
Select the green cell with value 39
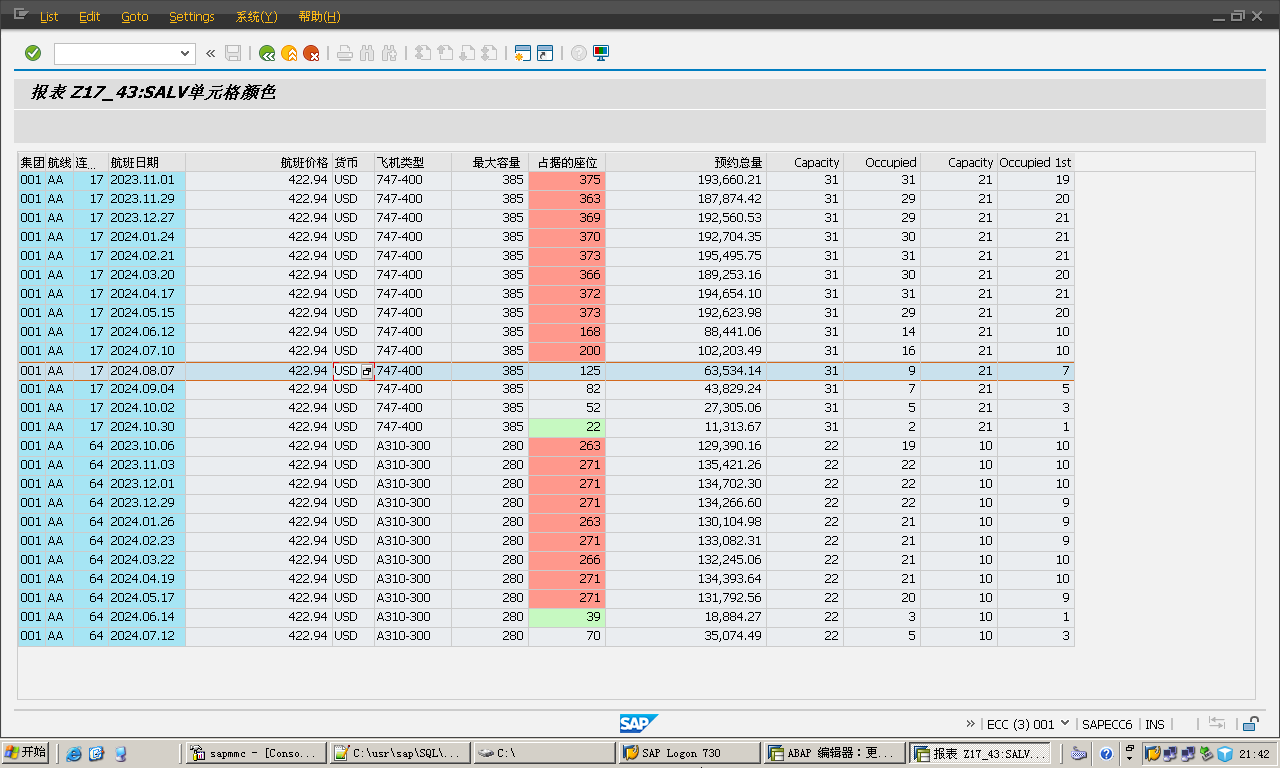click(x=567, y=617)
